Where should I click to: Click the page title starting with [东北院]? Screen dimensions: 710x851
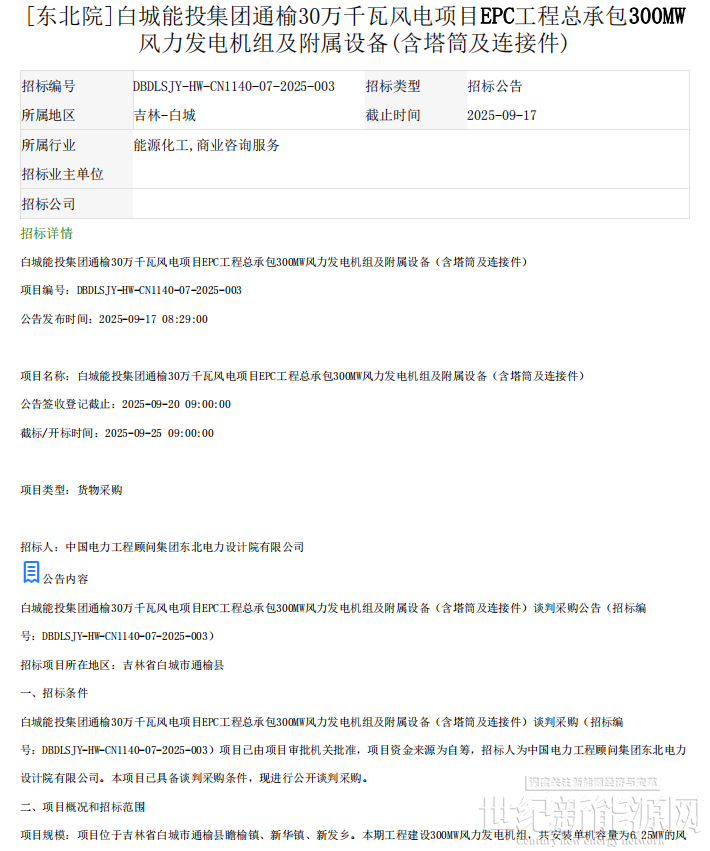[x=354, y=29]
